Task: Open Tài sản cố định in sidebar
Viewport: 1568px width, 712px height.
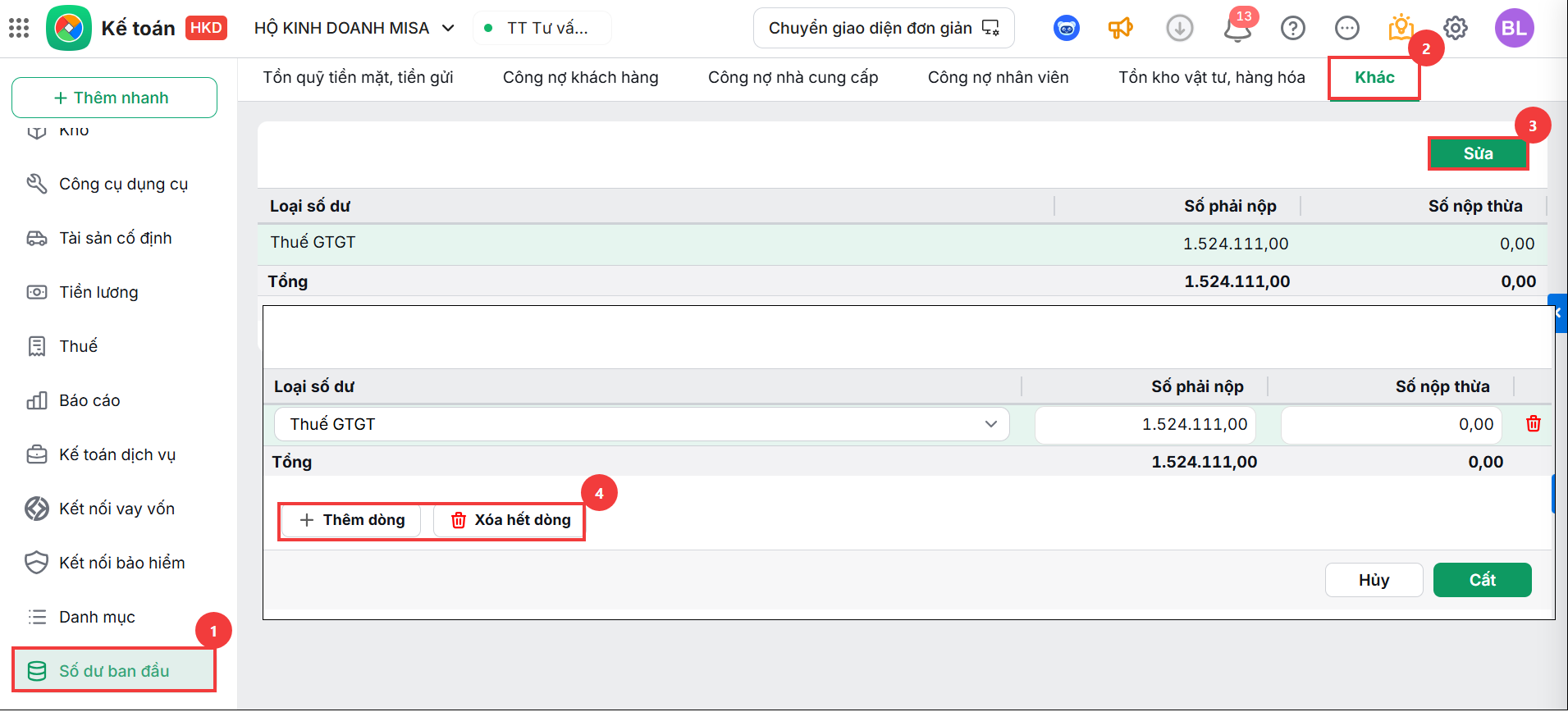Action: (x=115, y=238)
